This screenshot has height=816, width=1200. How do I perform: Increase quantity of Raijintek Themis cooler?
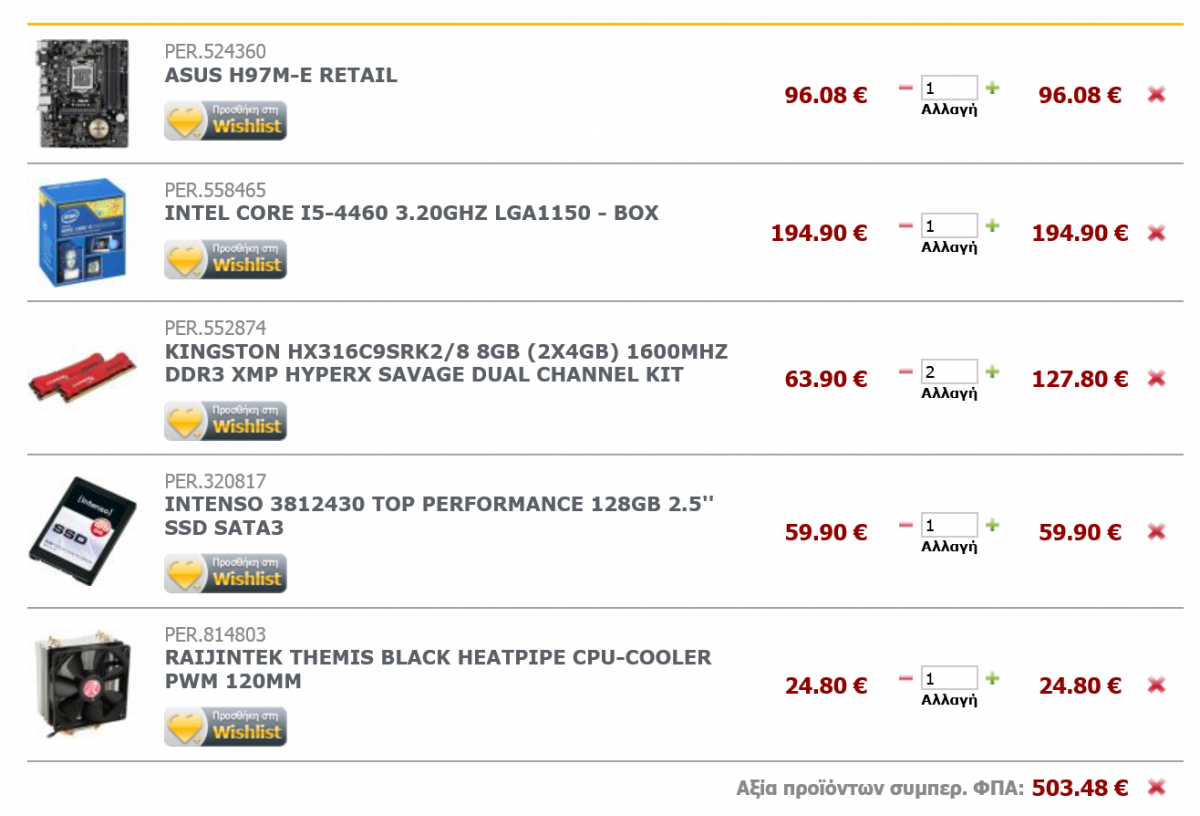992,678
